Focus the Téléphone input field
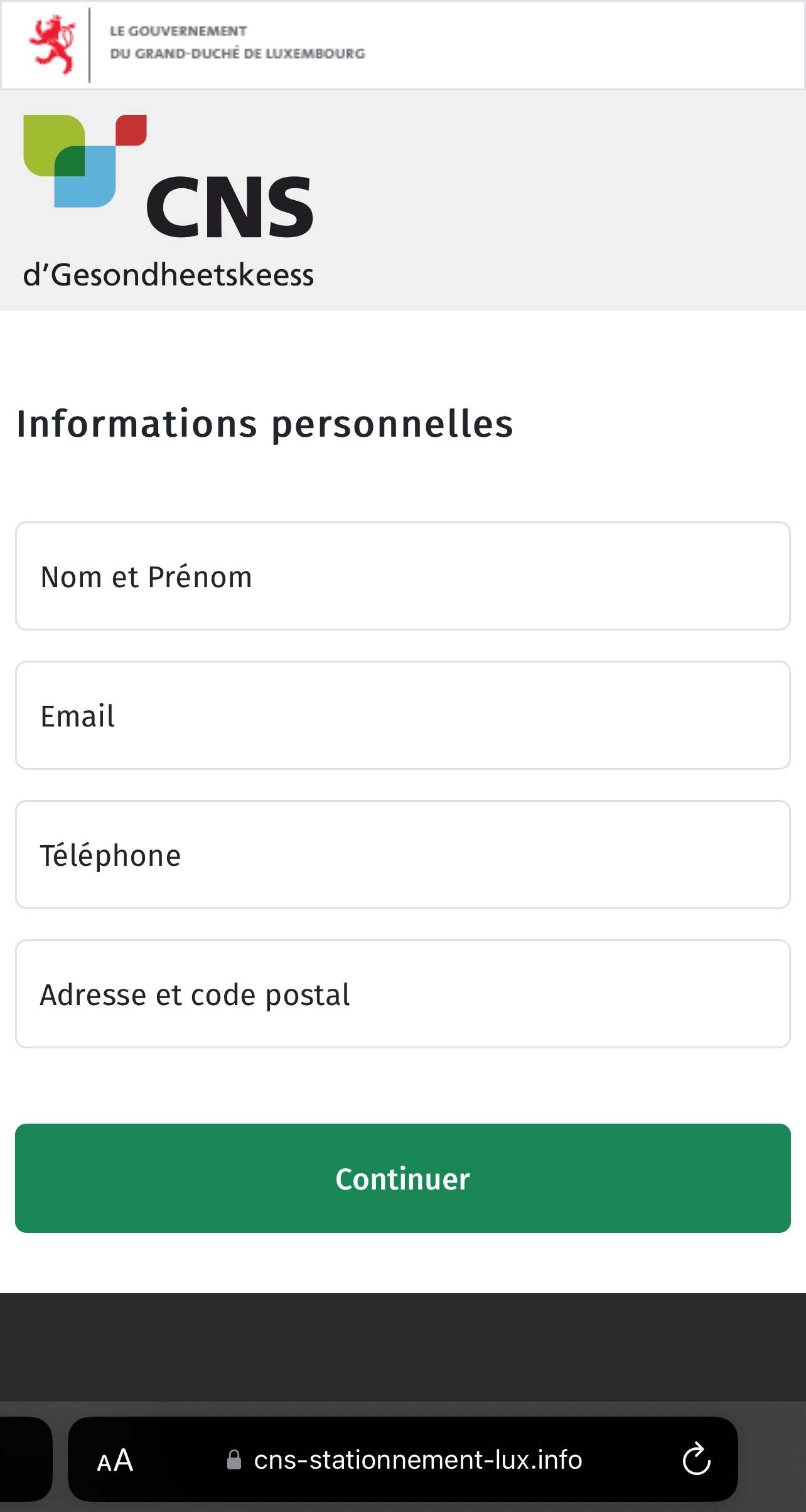Viewport: 806px width, 1512px height. [x=402, y=854]
